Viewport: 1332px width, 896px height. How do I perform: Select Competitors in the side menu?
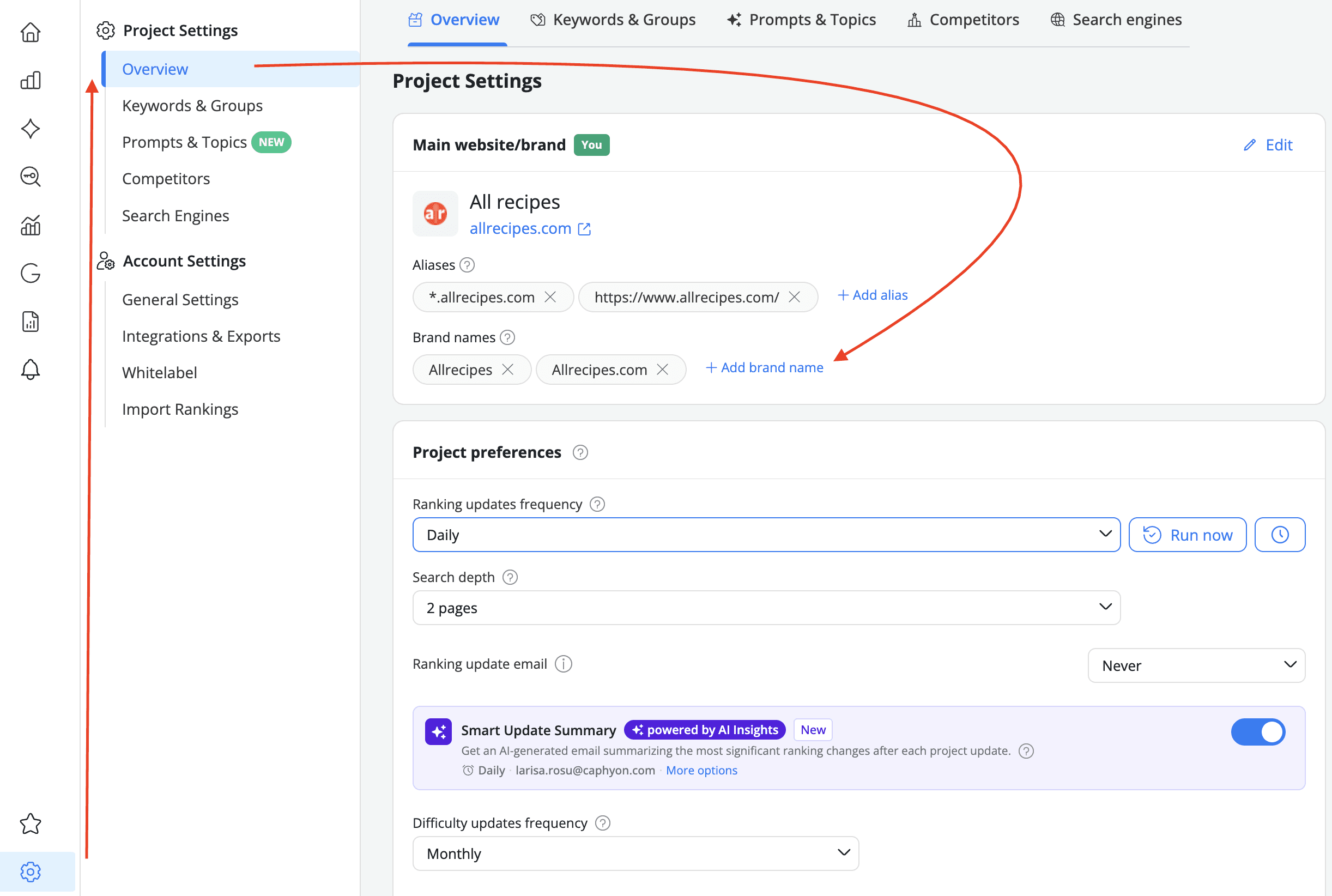pos(166,179)
